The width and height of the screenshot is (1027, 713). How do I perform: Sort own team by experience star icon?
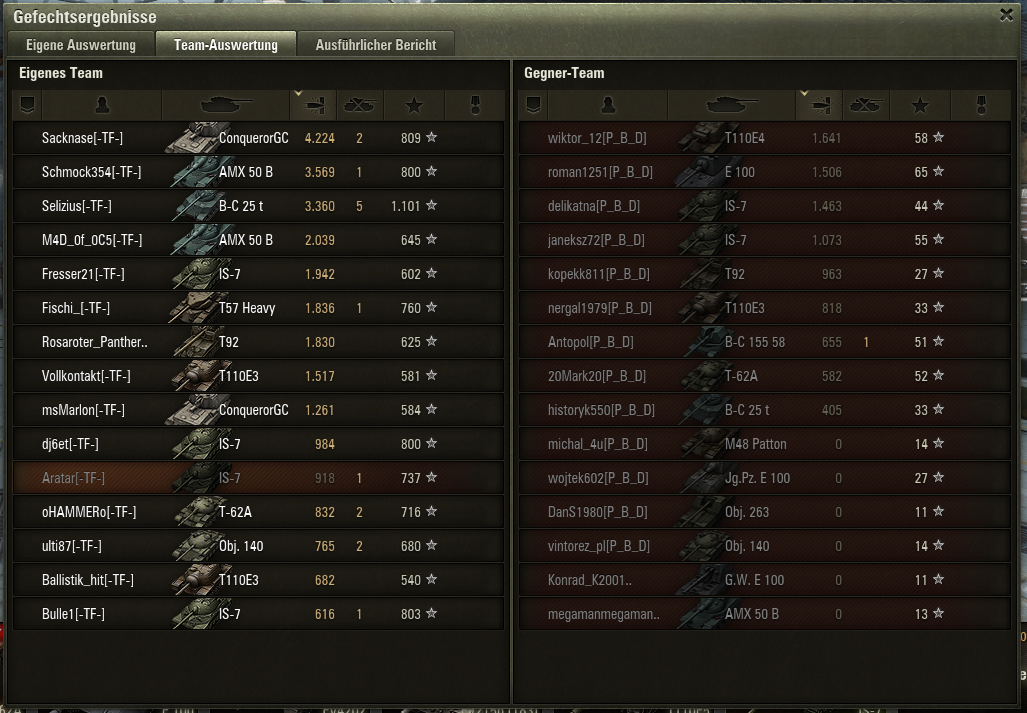click(414, 105)
